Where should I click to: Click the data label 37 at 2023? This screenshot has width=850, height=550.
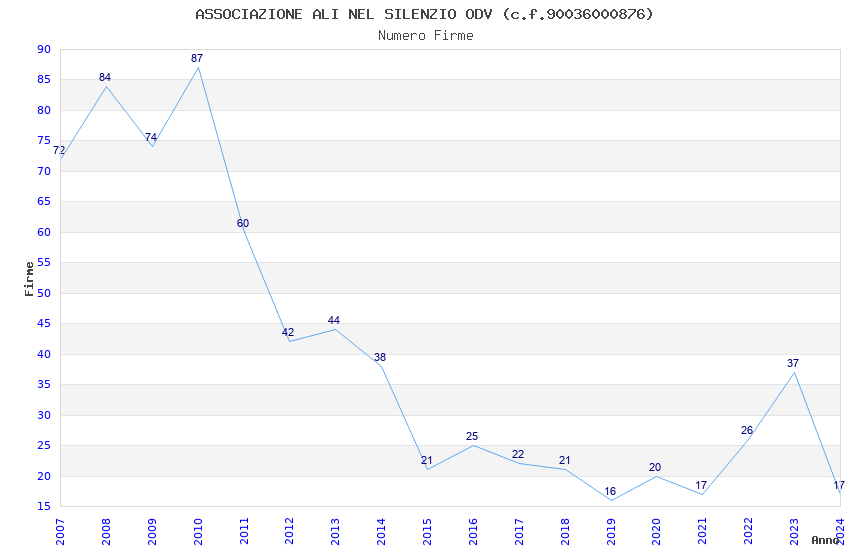click(793, 363)
